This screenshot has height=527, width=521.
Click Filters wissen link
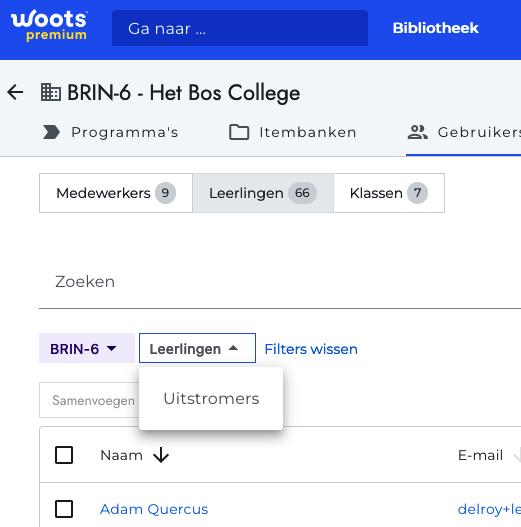(x=311, y=349)
